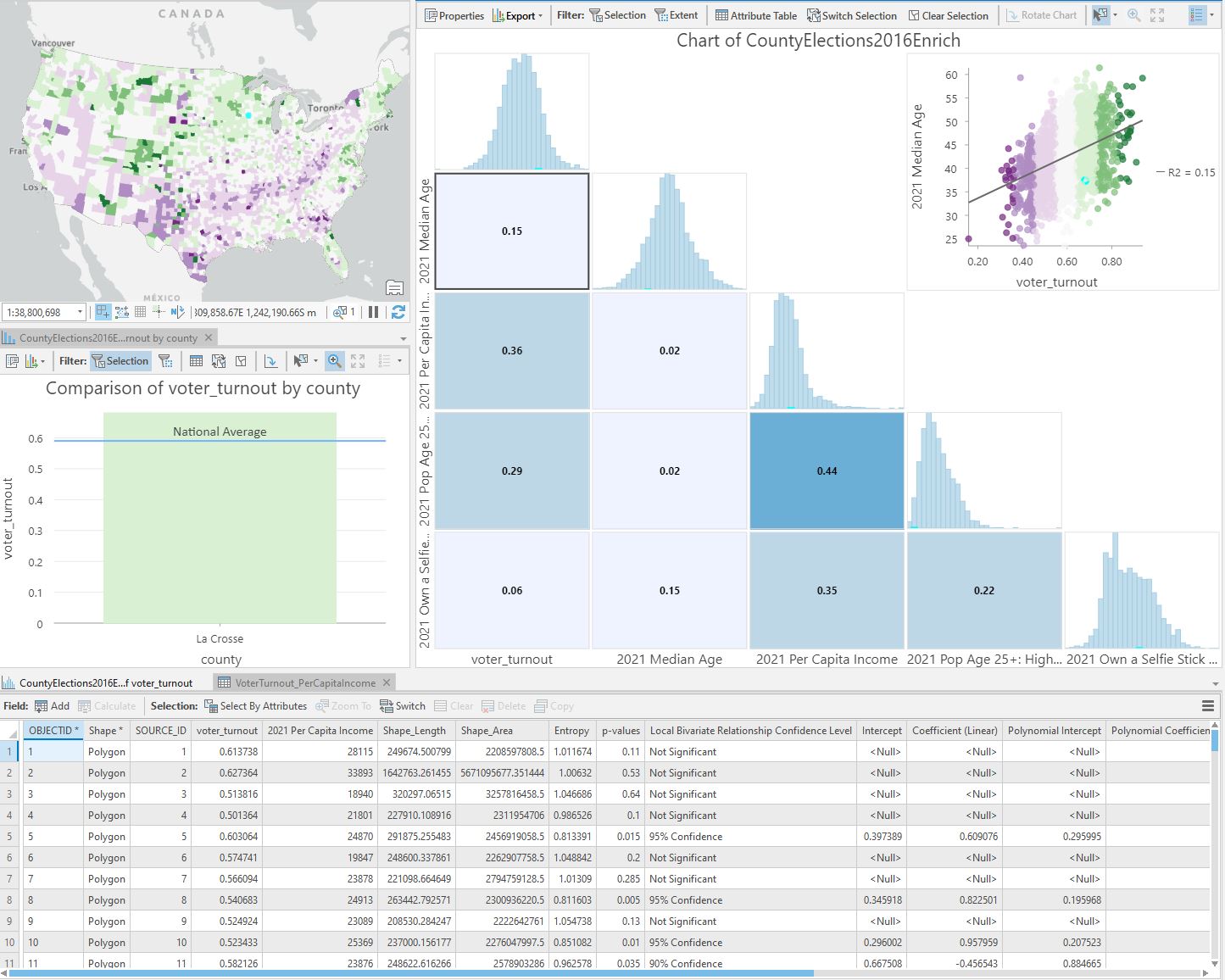Open the Export dropdown in the chart toolbar

pos(519,15)
